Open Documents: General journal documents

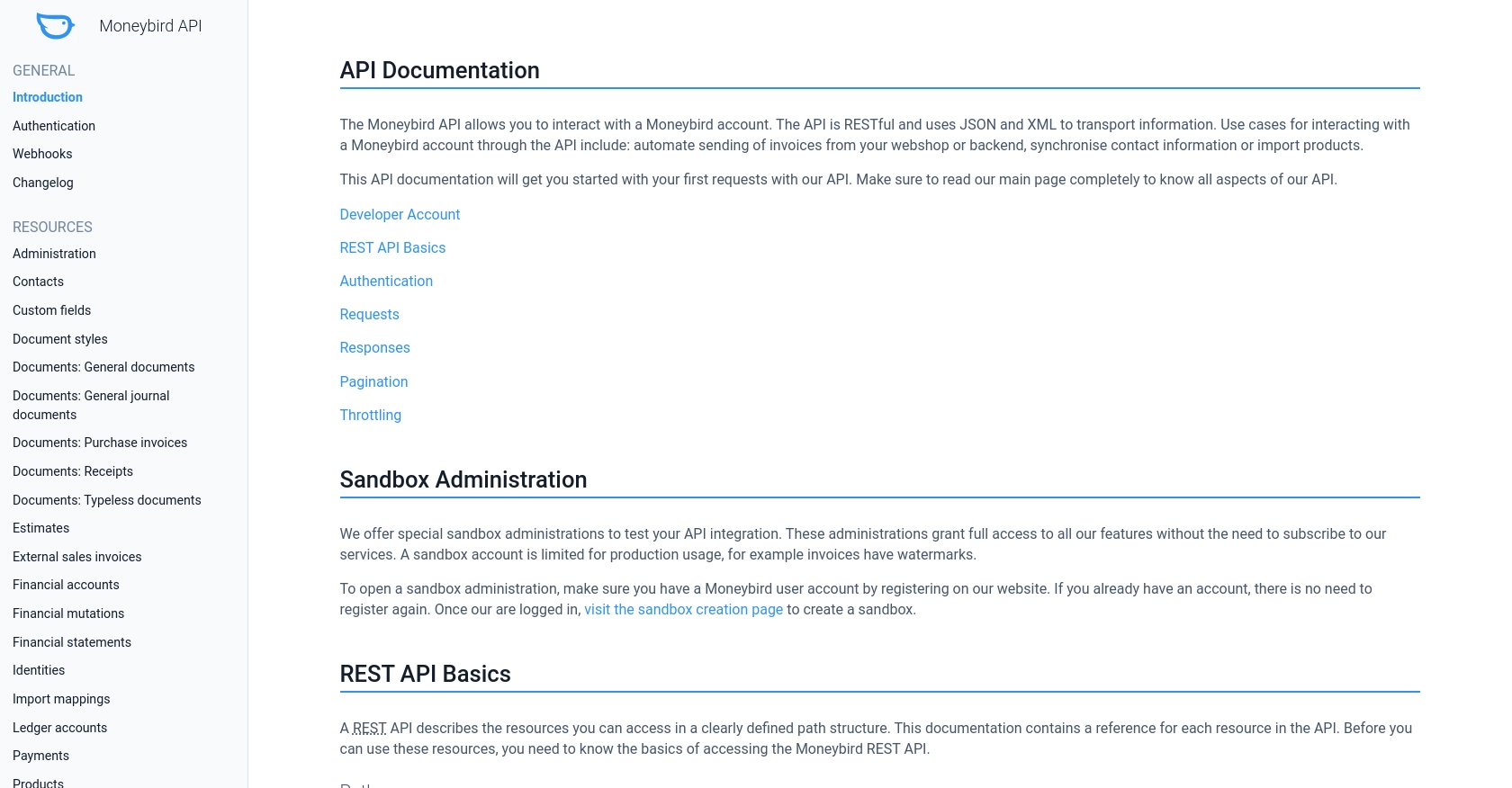point(91,405)
